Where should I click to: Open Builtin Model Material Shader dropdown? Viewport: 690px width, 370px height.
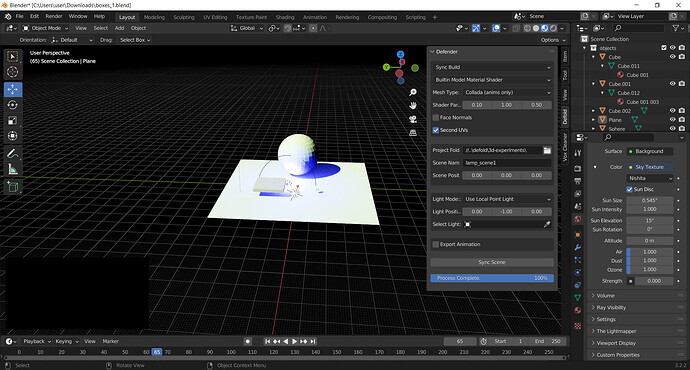pyautogui.click(x=492, y=80)
